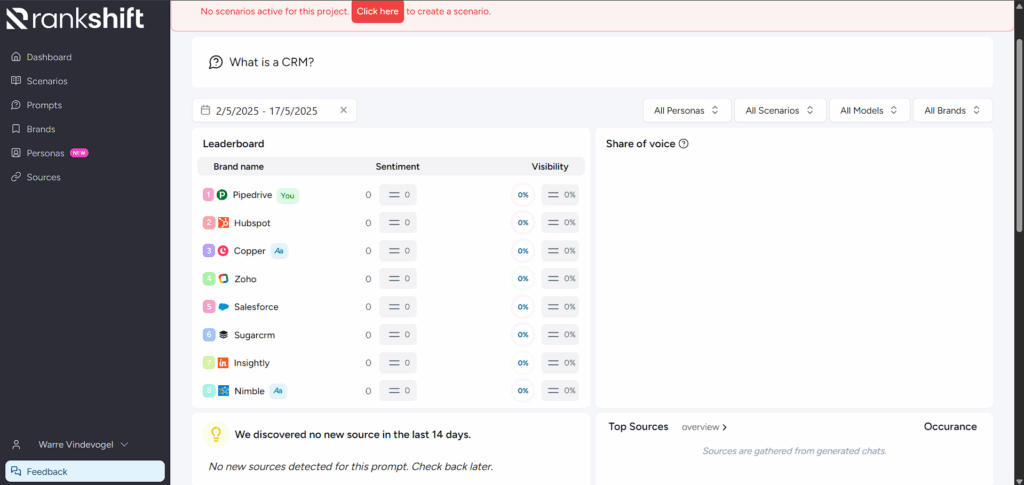Click the Aa badge beside Copper

[280, 251]
